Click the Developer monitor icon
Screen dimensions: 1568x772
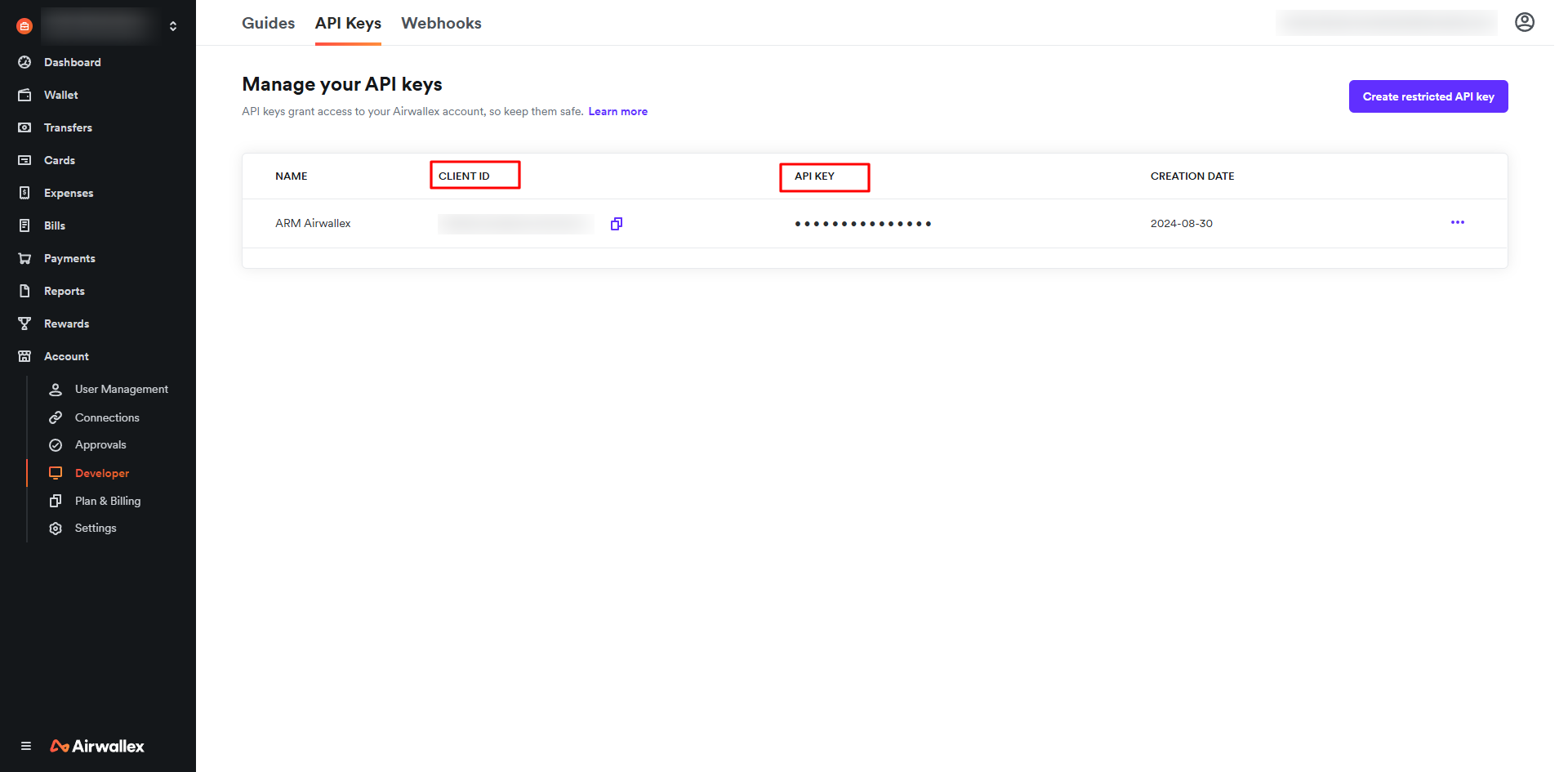tap(56, 473)
